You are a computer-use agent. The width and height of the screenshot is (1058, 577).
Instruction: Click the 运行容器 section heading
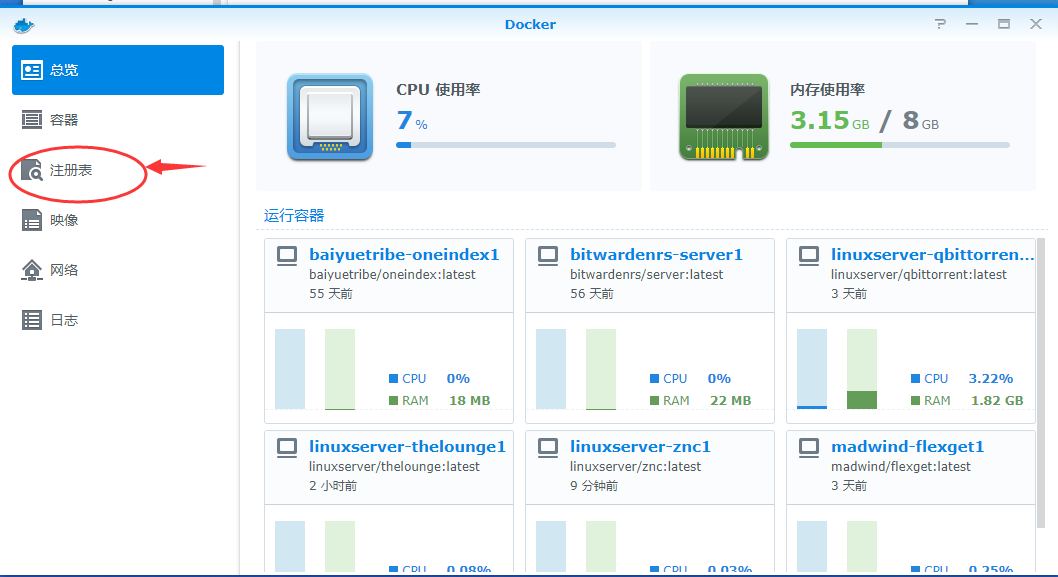(294, 216)
